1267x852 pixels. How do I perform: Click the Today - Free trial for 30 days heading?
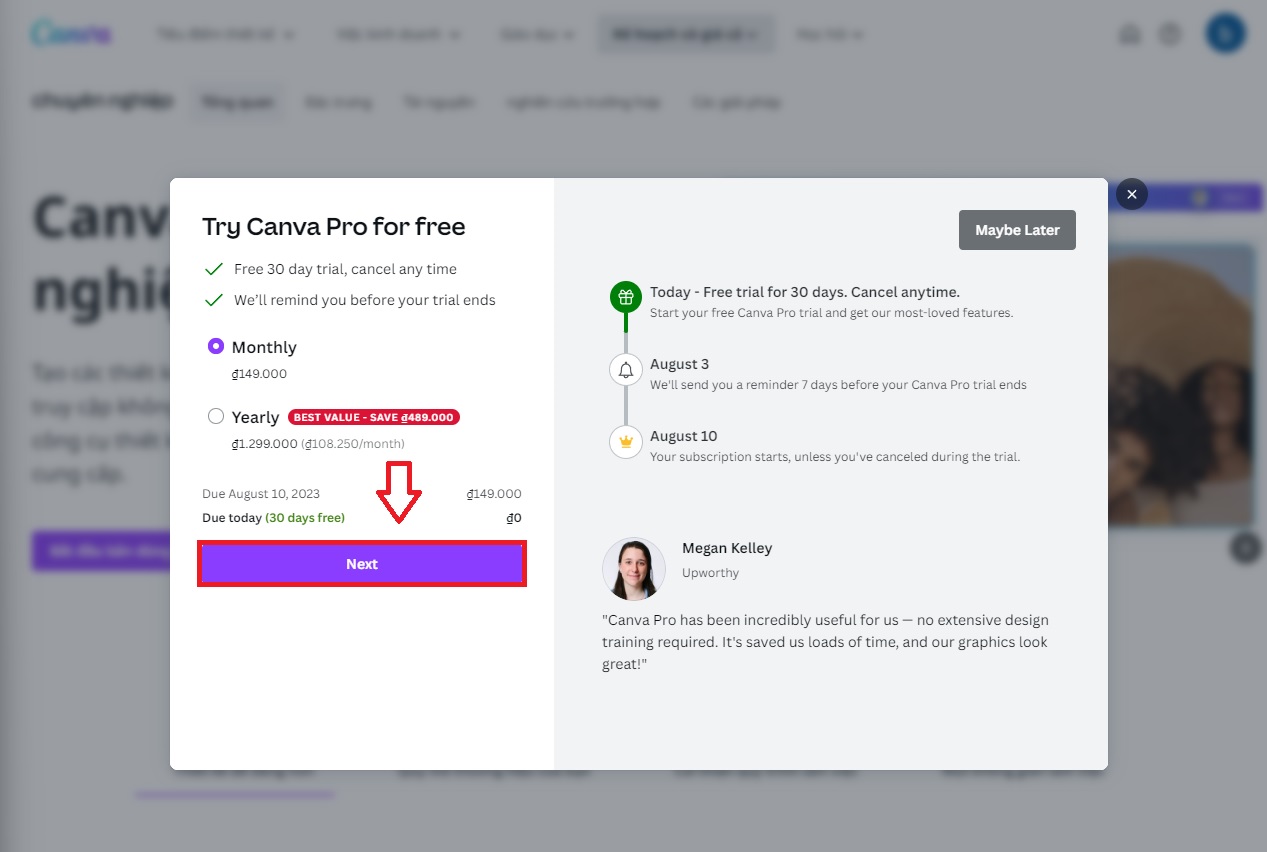tap(805, 292)
